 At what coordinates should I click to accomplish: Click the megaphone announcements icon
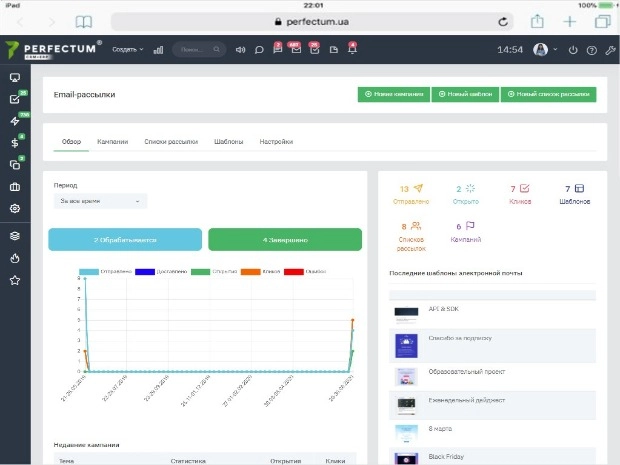(x=240, y=50)
